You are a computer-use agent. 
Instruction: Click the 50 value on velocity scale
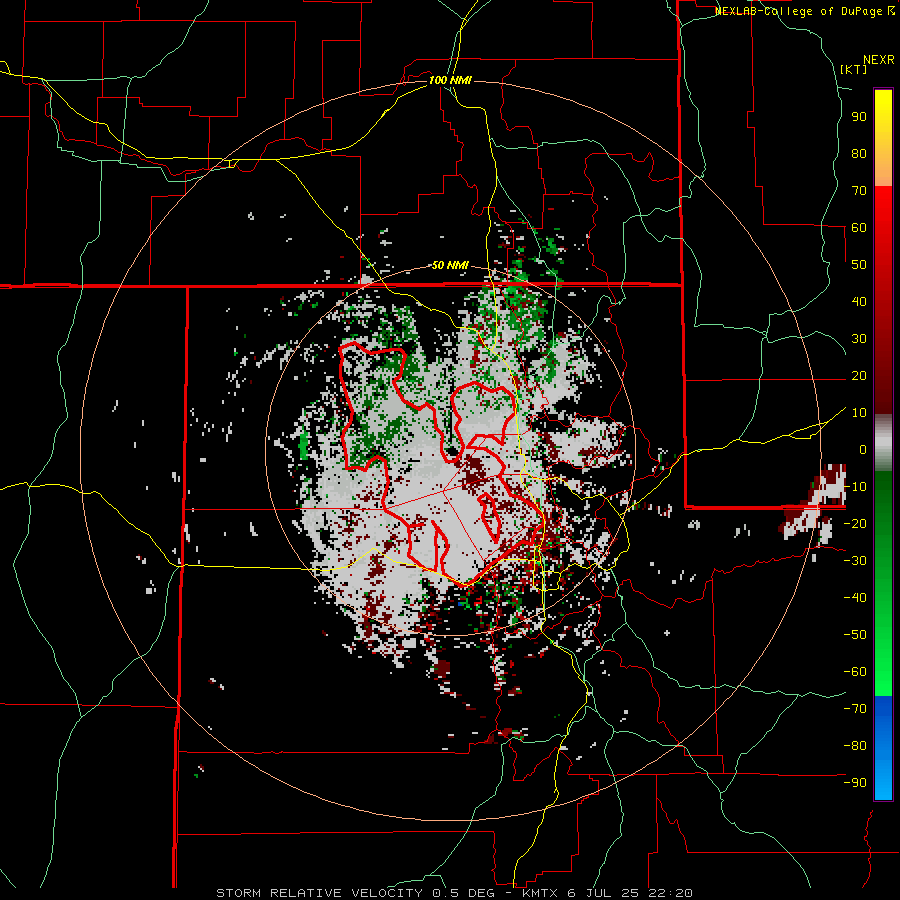[859, 265]
